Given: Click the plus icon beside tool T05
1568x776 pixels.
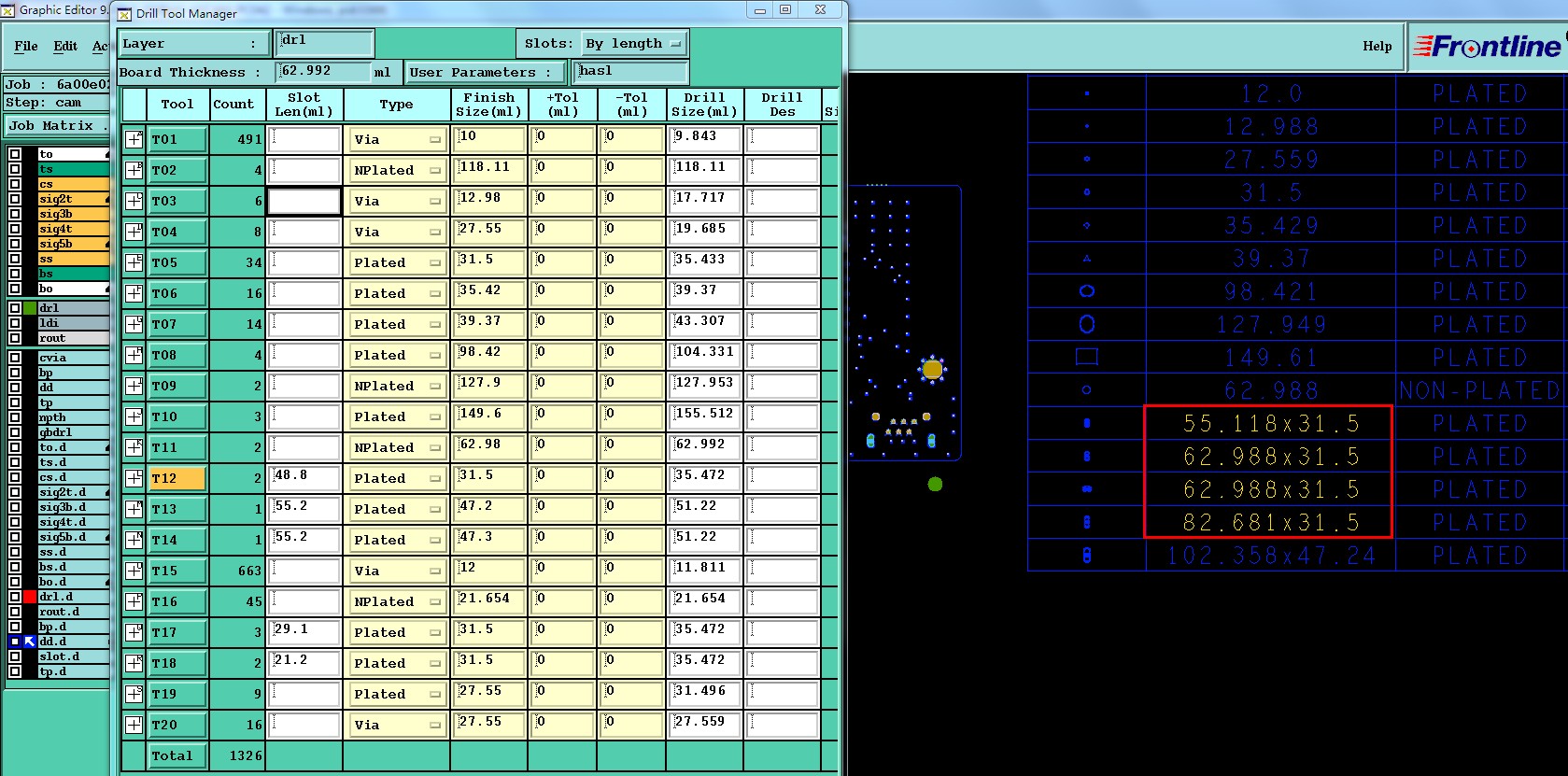Looking at the screenshot, I should [x=134, y=262].
